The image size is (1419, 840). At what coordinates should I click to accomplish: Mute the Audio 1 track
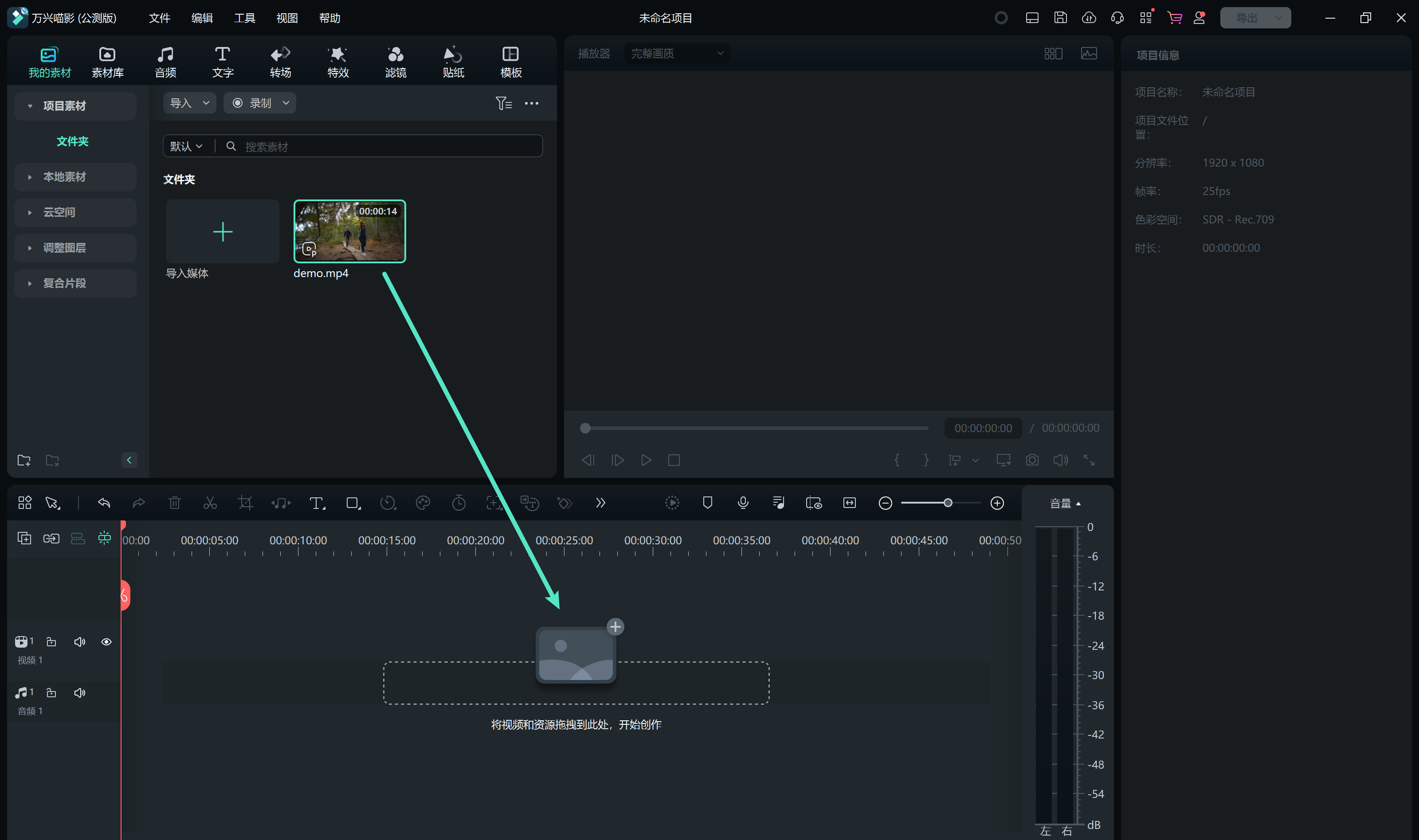point(79,692)
